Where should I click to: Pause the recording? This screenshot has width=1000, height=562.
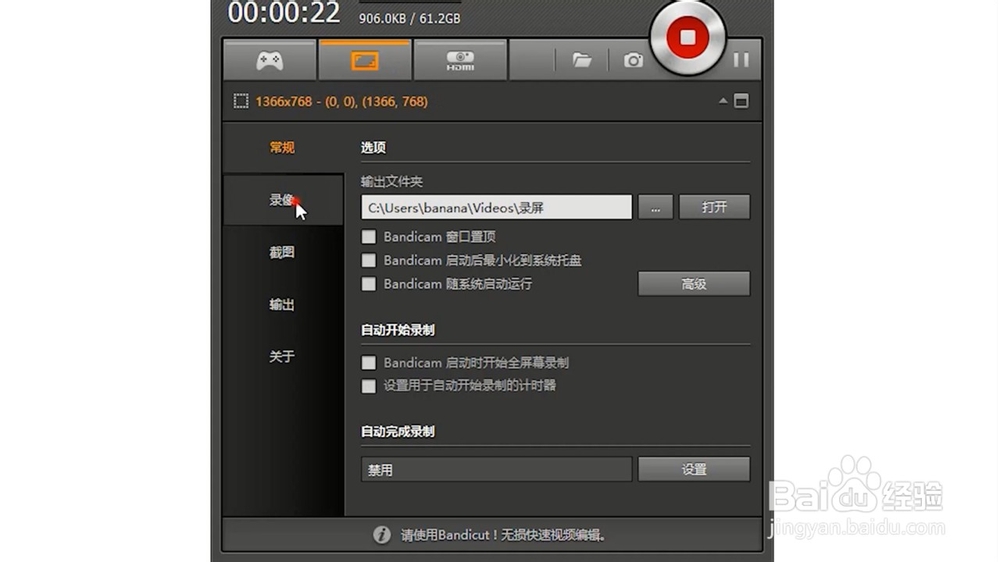click(740, 60)
